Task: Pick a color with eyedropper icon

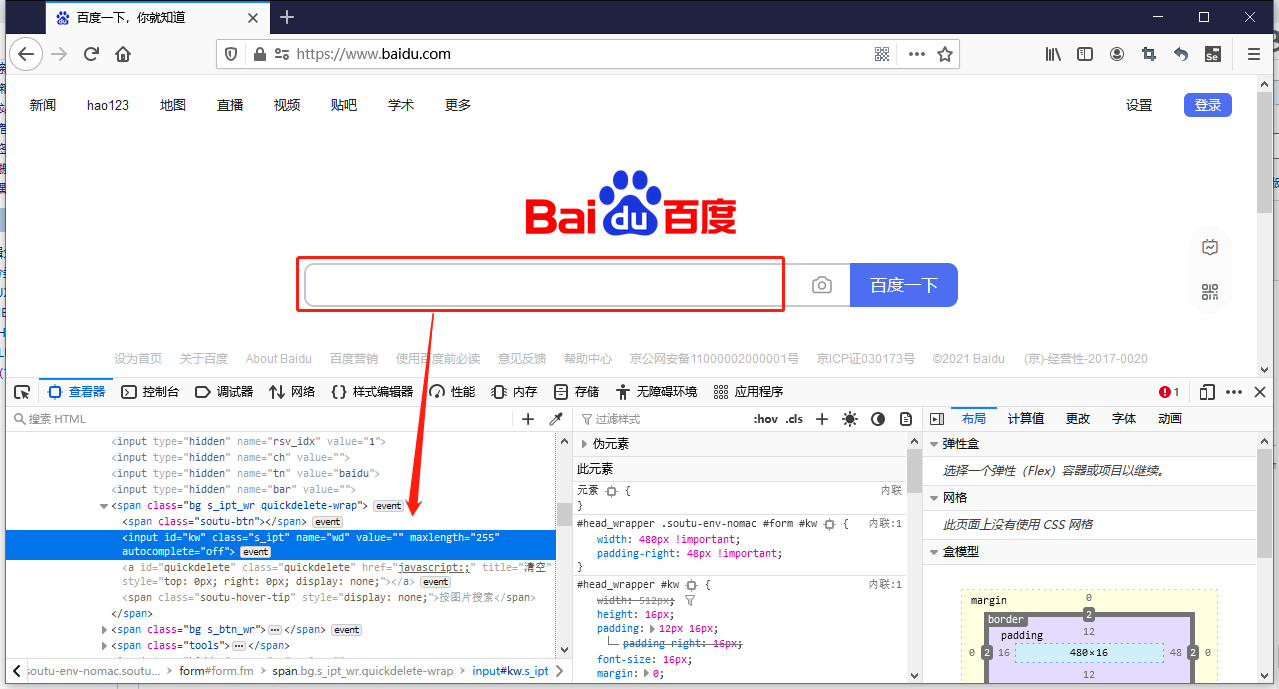Action: tap(557, 419)
